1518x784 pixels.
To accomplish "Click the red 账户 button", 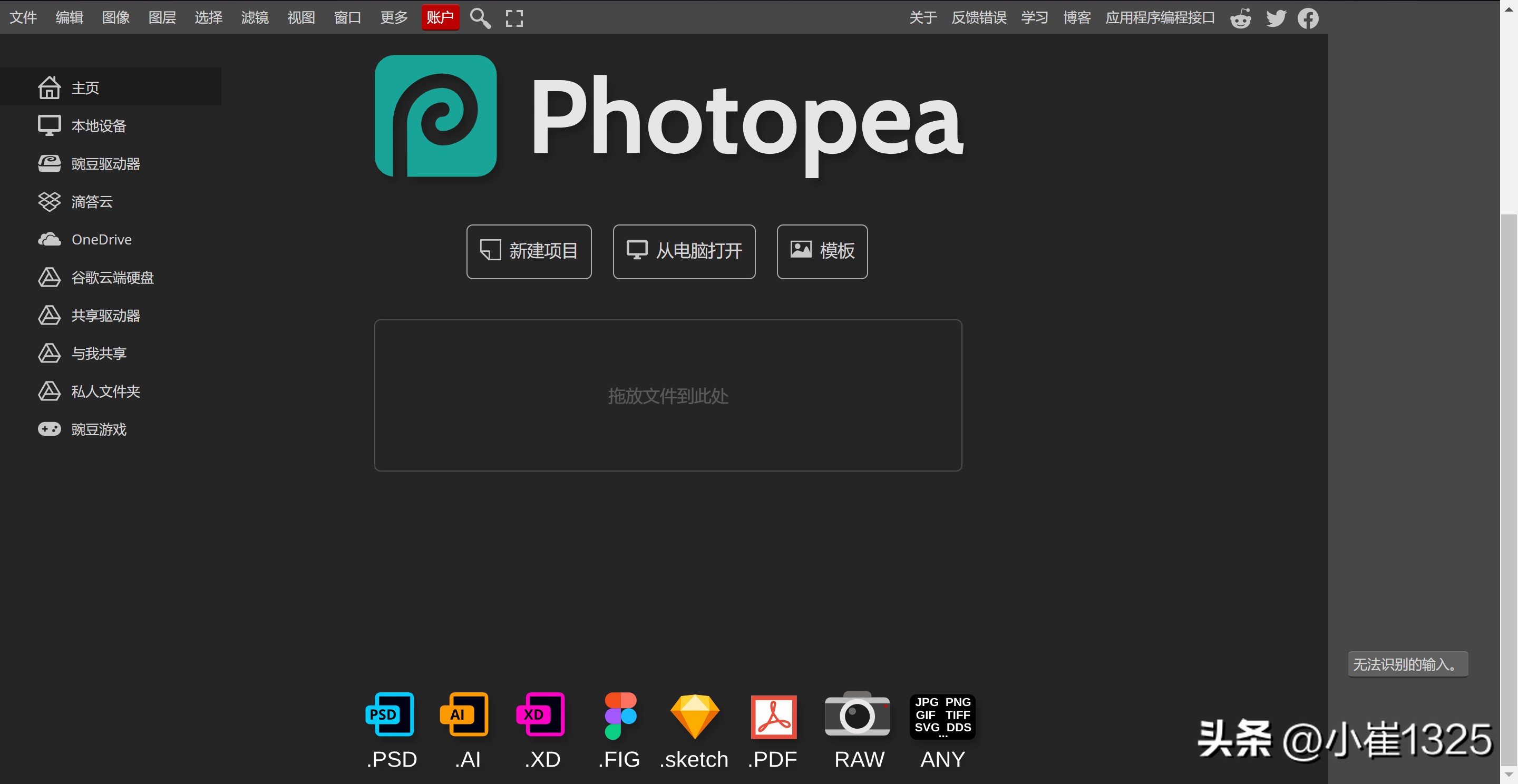I will click(440, 18).
